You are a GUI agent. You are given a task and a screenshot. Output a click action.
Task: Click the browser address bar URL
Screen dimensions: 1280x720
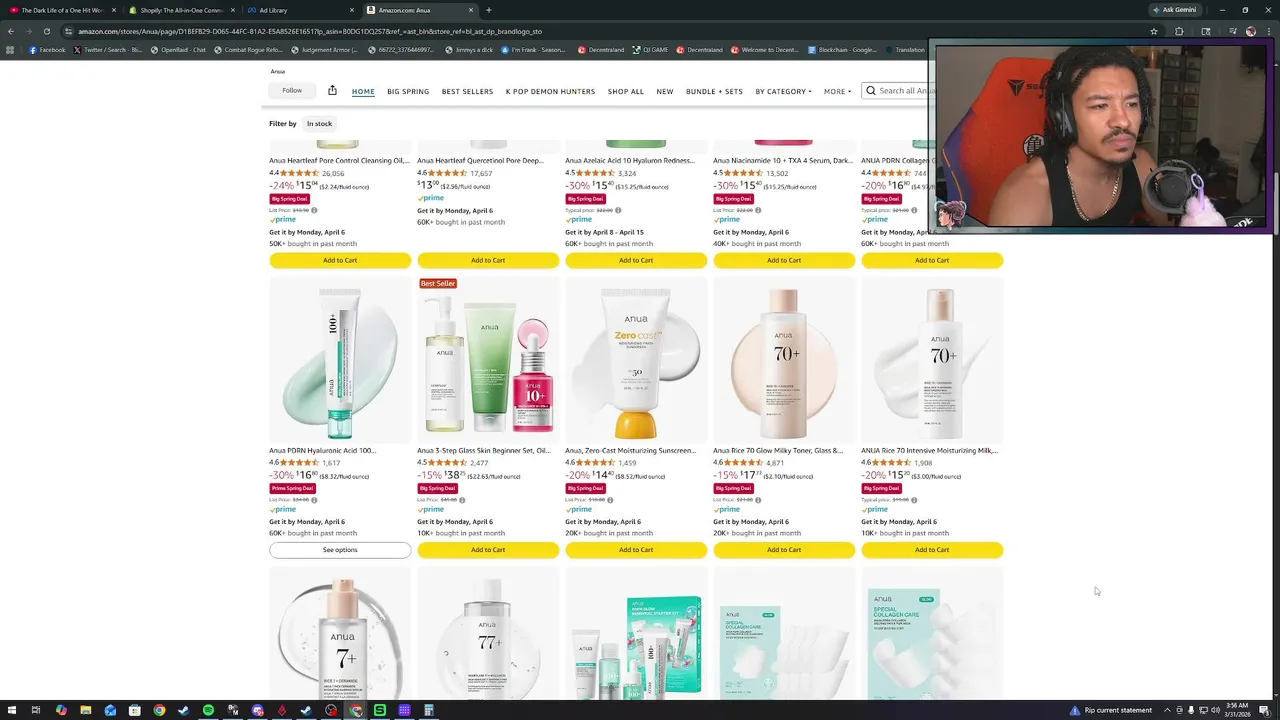(310, 31)
